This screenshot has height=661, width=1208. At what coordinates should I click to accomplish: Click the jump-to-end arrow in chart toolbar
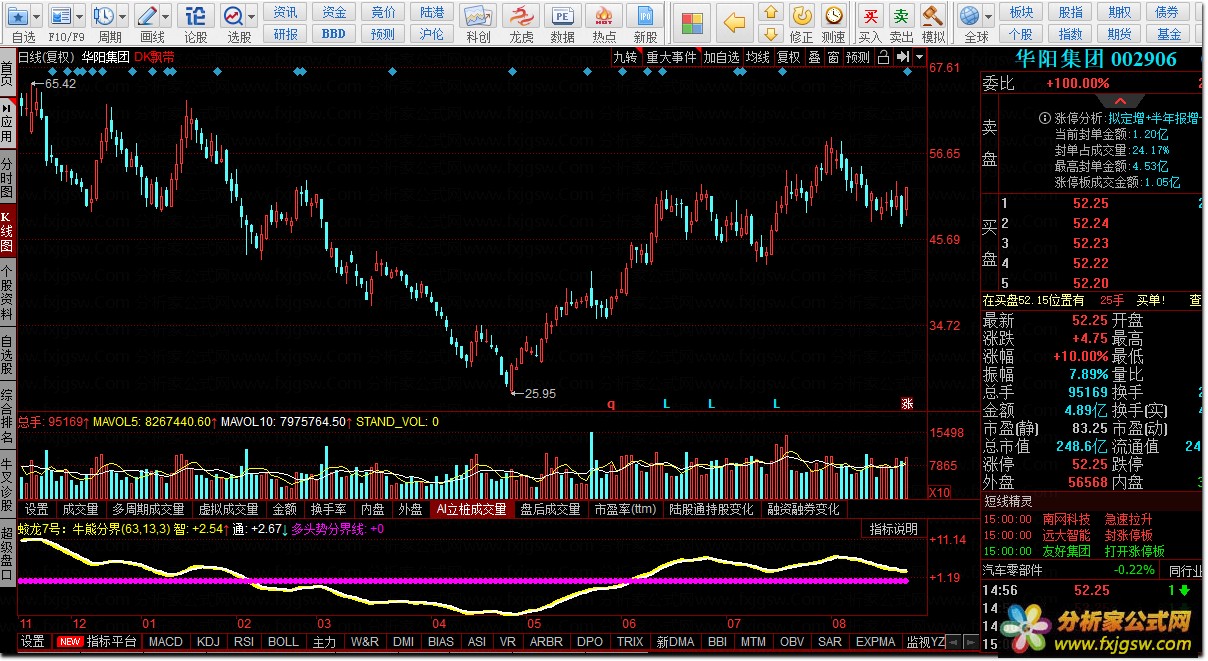pos(902,57)
